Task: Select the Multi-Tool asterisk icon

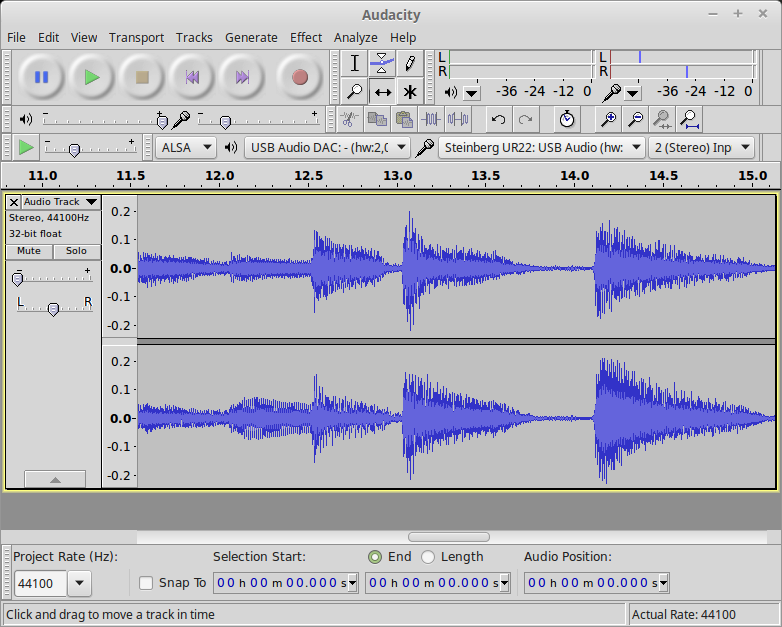Action: pyautogui.click(x=410, y=92)
